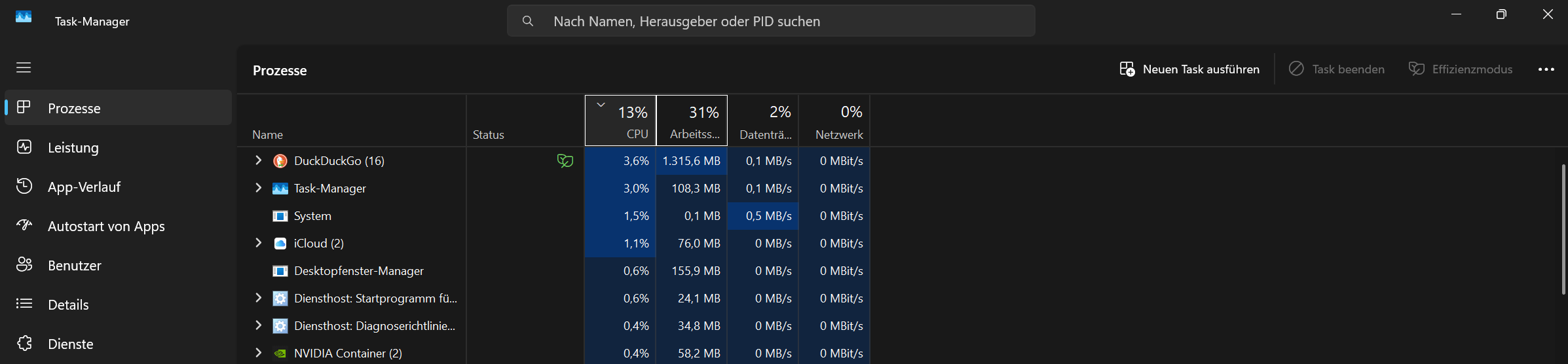Click the Leistung sidebar icon

tap(24, 147)
